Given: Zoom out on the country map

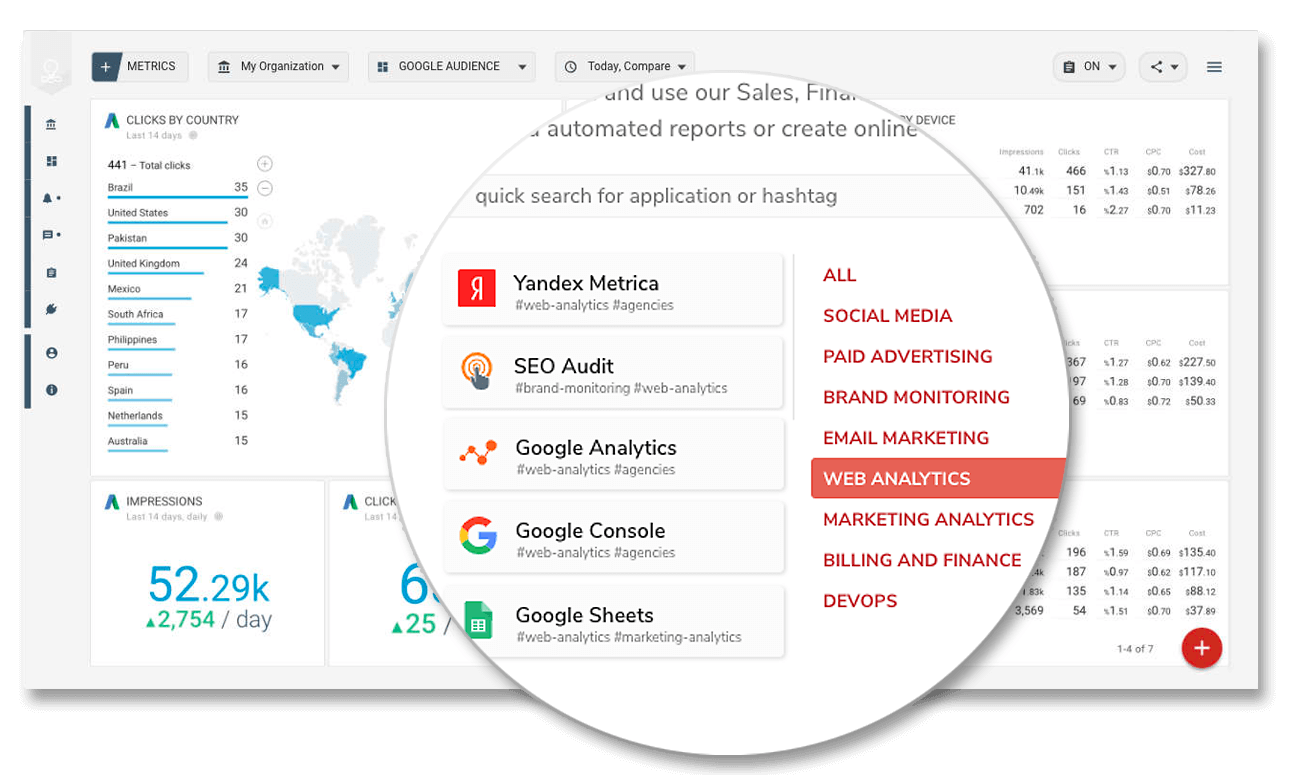Looking at the screenshot, I should (265, 188).
